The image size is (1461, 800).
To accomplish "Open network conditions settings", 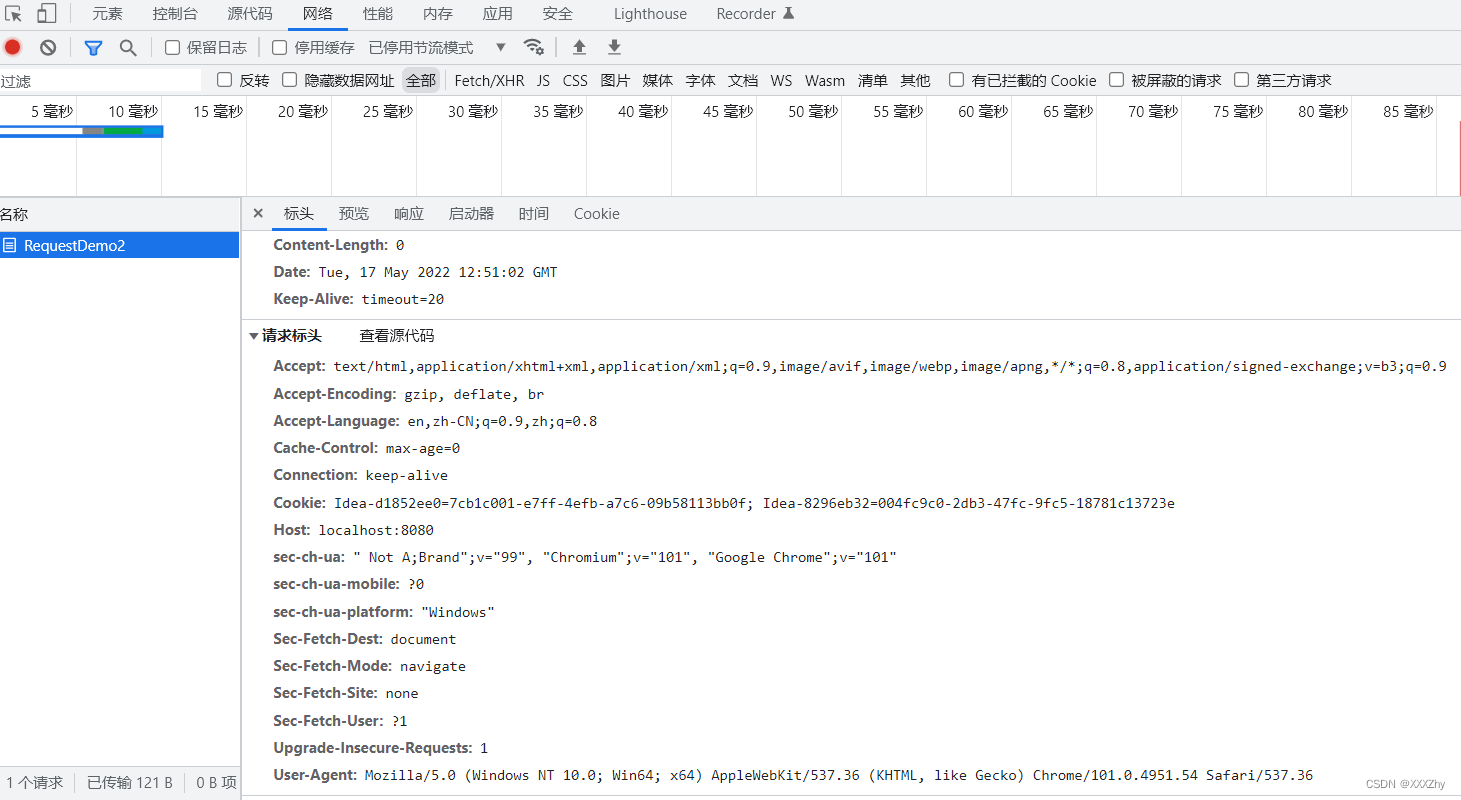I will coord(534,46).
